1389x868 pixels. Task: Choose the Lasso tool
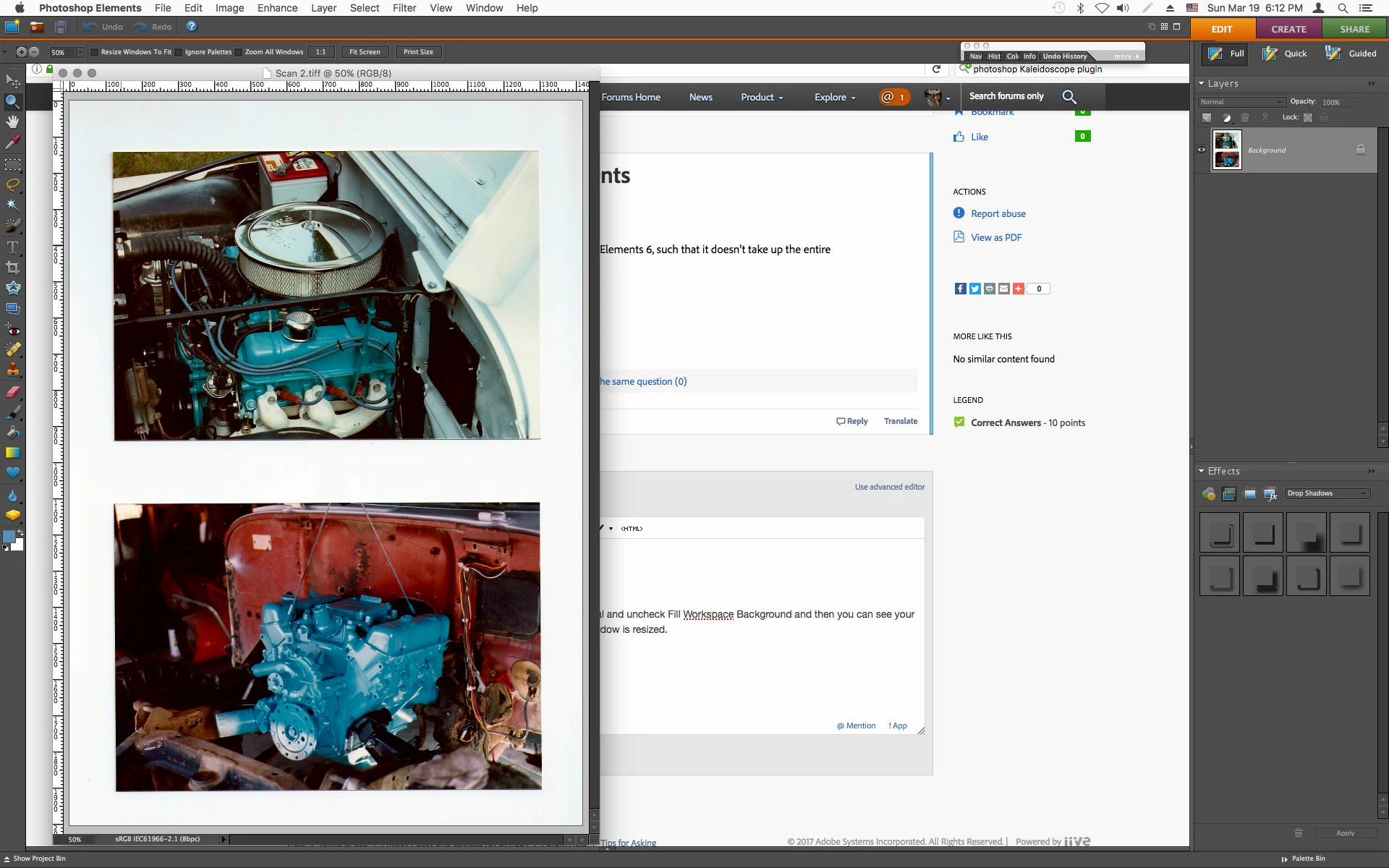[x=12, y=184]
